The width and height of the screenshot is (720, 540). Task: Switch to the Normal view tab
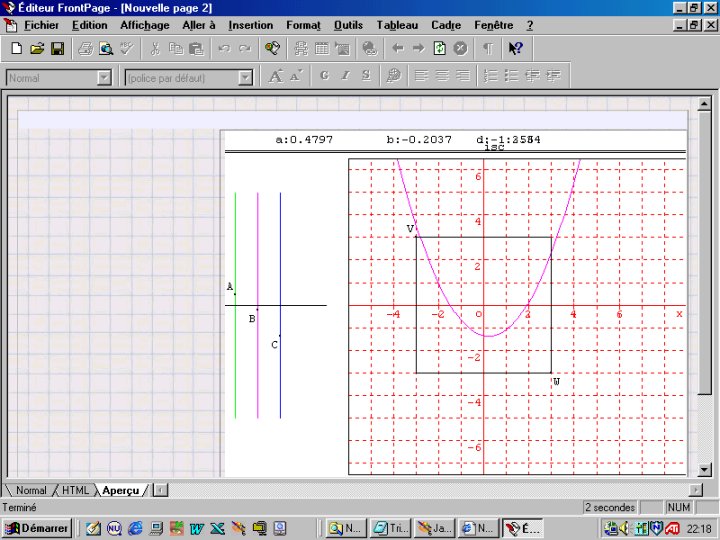tap(31, 490)
